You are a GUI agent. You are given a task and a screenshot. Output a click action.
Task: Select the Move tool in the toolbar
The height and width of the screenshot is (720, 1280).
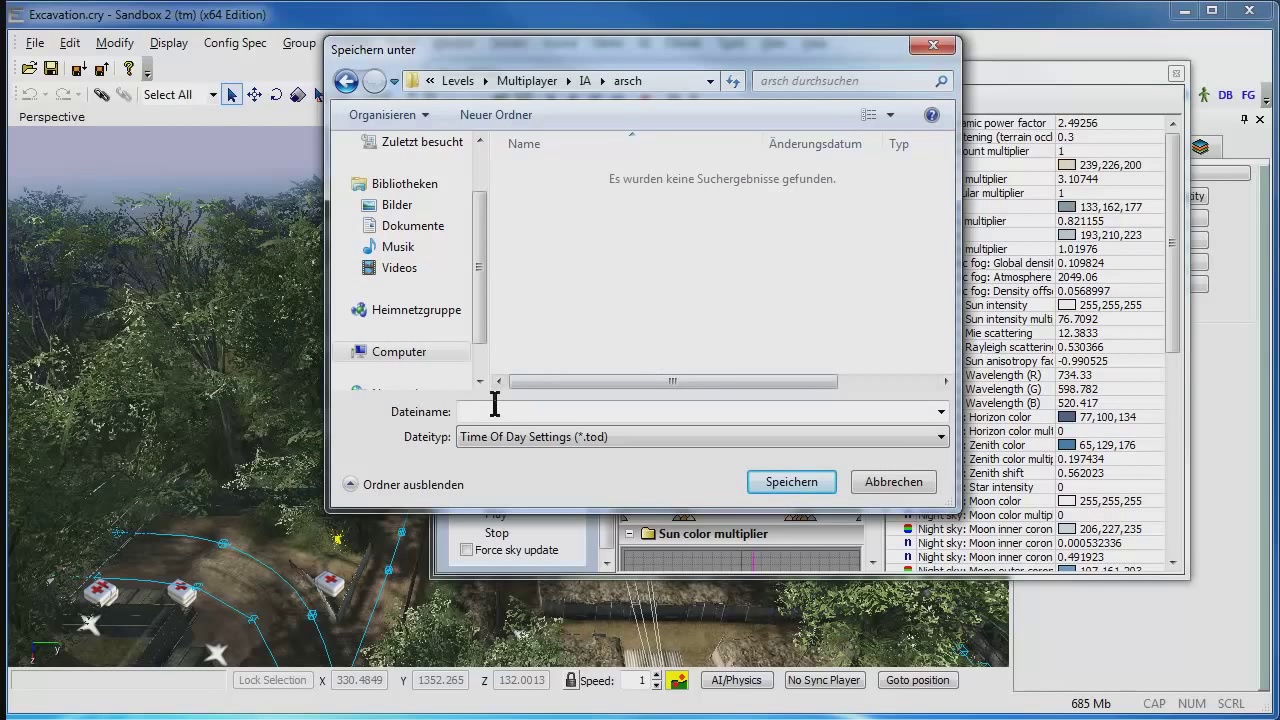pyautogui.click(x=254, y=95)
